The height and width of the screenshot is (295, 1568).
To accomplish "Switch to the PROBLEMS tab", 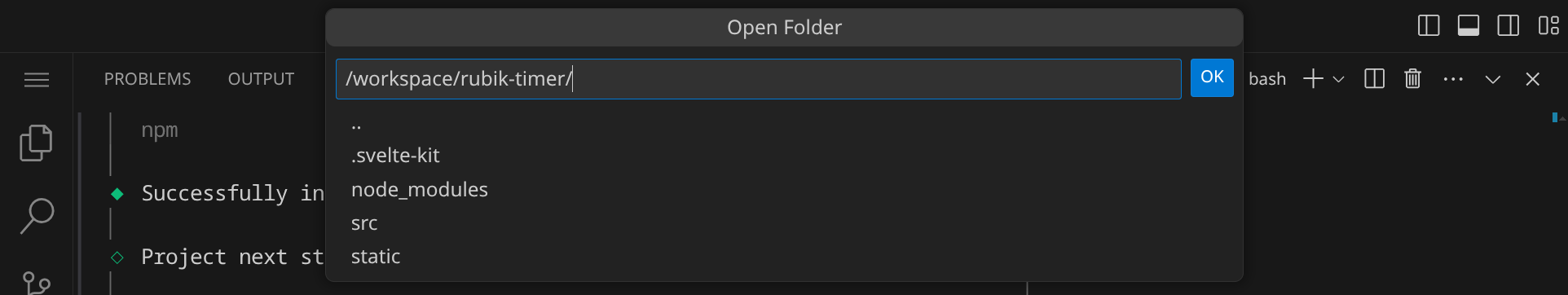I will click(x=148, y=79).
